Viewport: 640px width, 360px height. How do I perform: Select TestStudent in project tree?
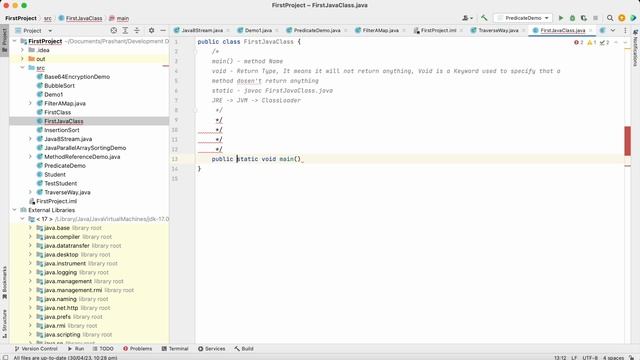[x=60, y=183]
